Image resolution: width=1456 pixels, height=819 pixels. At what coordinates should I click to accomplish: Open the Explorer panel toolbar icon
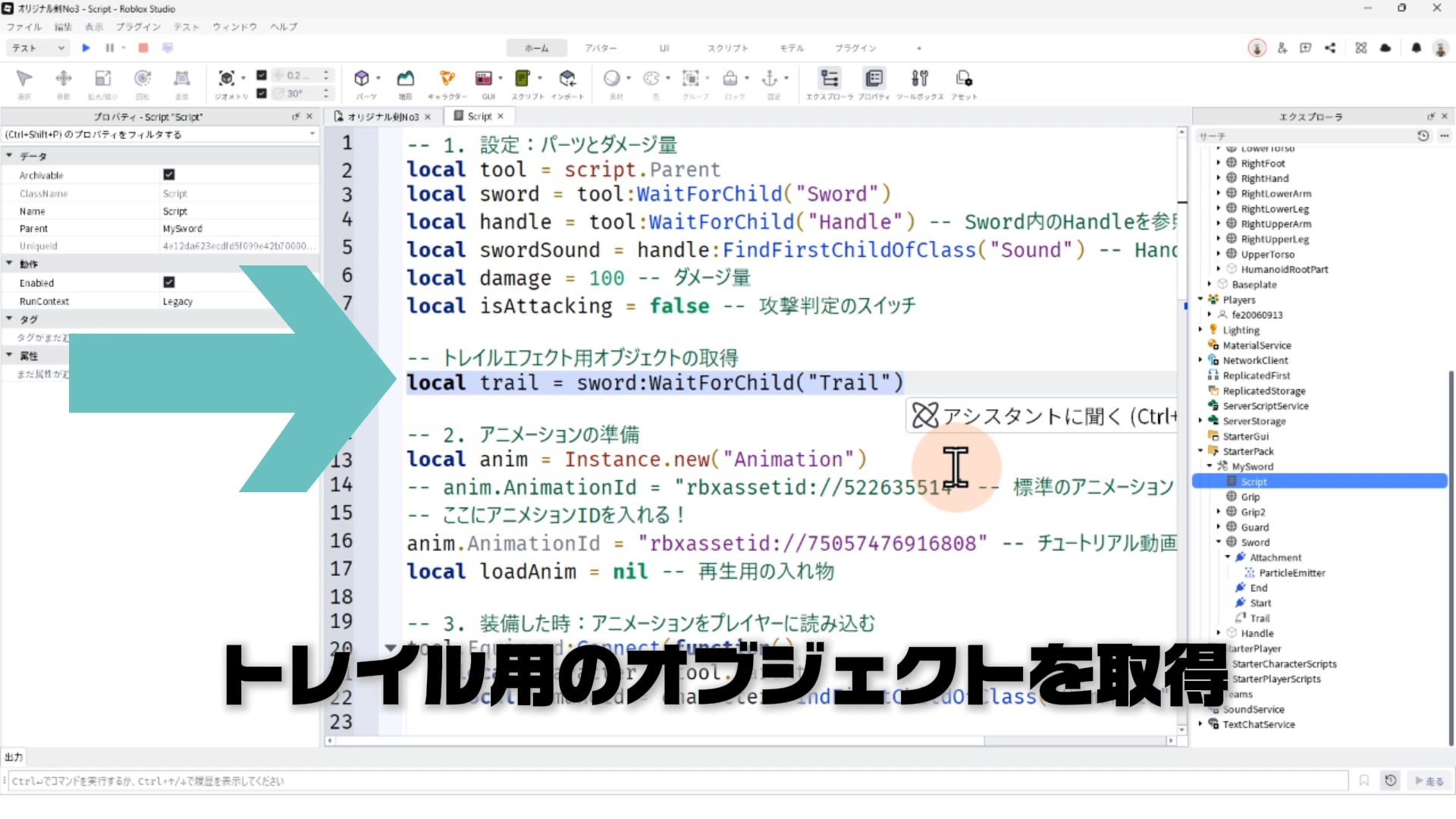pos(829,79)
